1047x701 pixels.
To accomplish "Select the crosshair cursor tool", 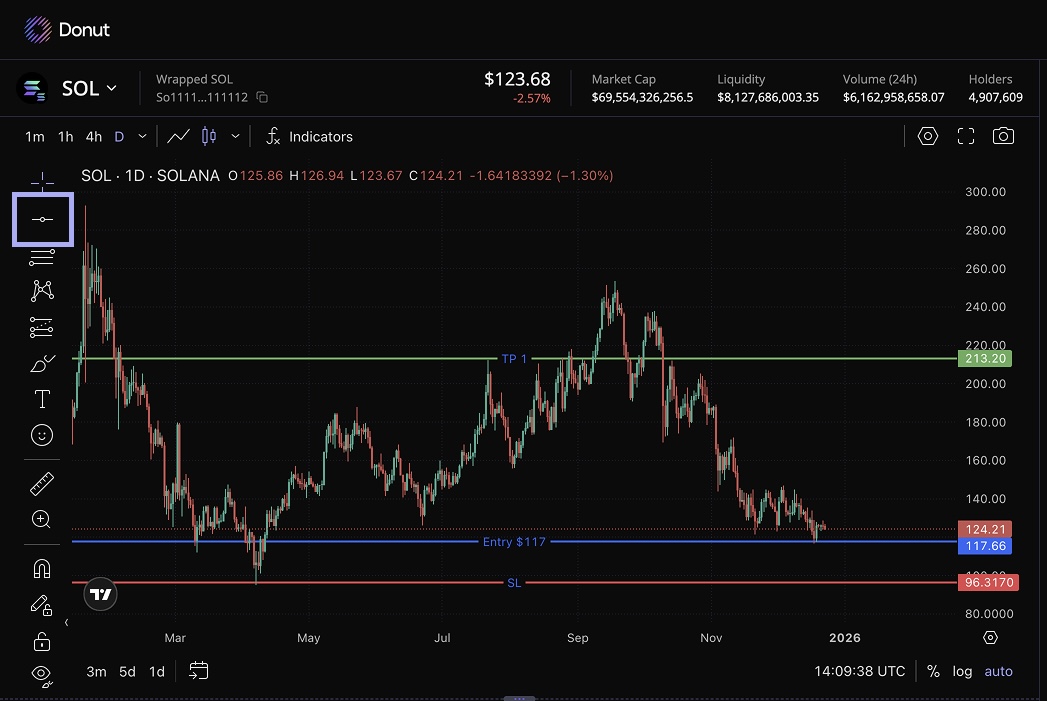I will (42, 180).
